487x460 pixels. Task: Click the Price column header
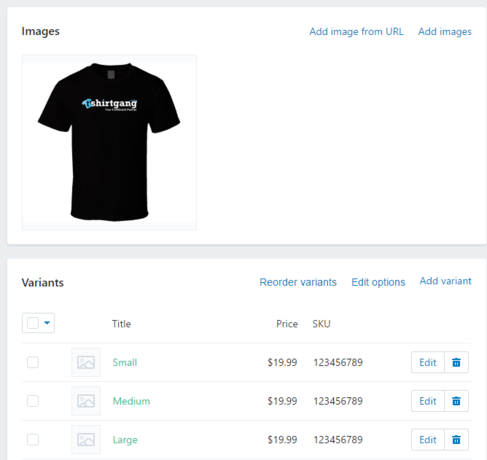click(287, 324)
